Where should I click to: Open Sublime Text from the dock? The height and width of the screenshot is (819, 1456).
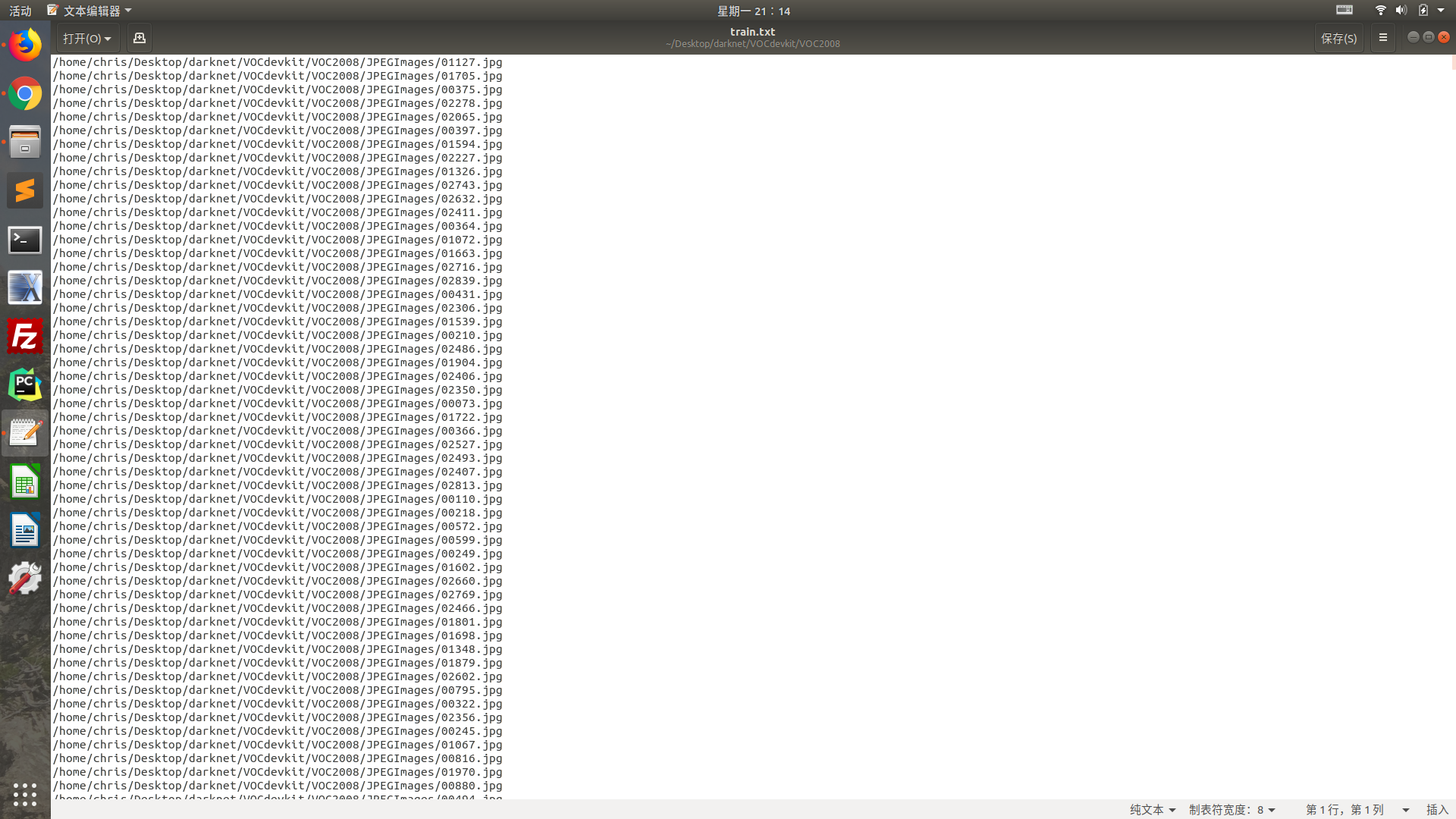[x=25, y=191]
